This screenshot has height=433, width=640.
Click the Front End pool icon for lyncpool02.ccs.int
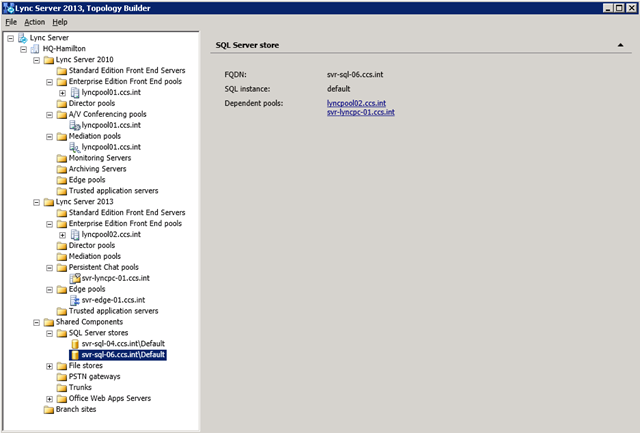point(75,235)
